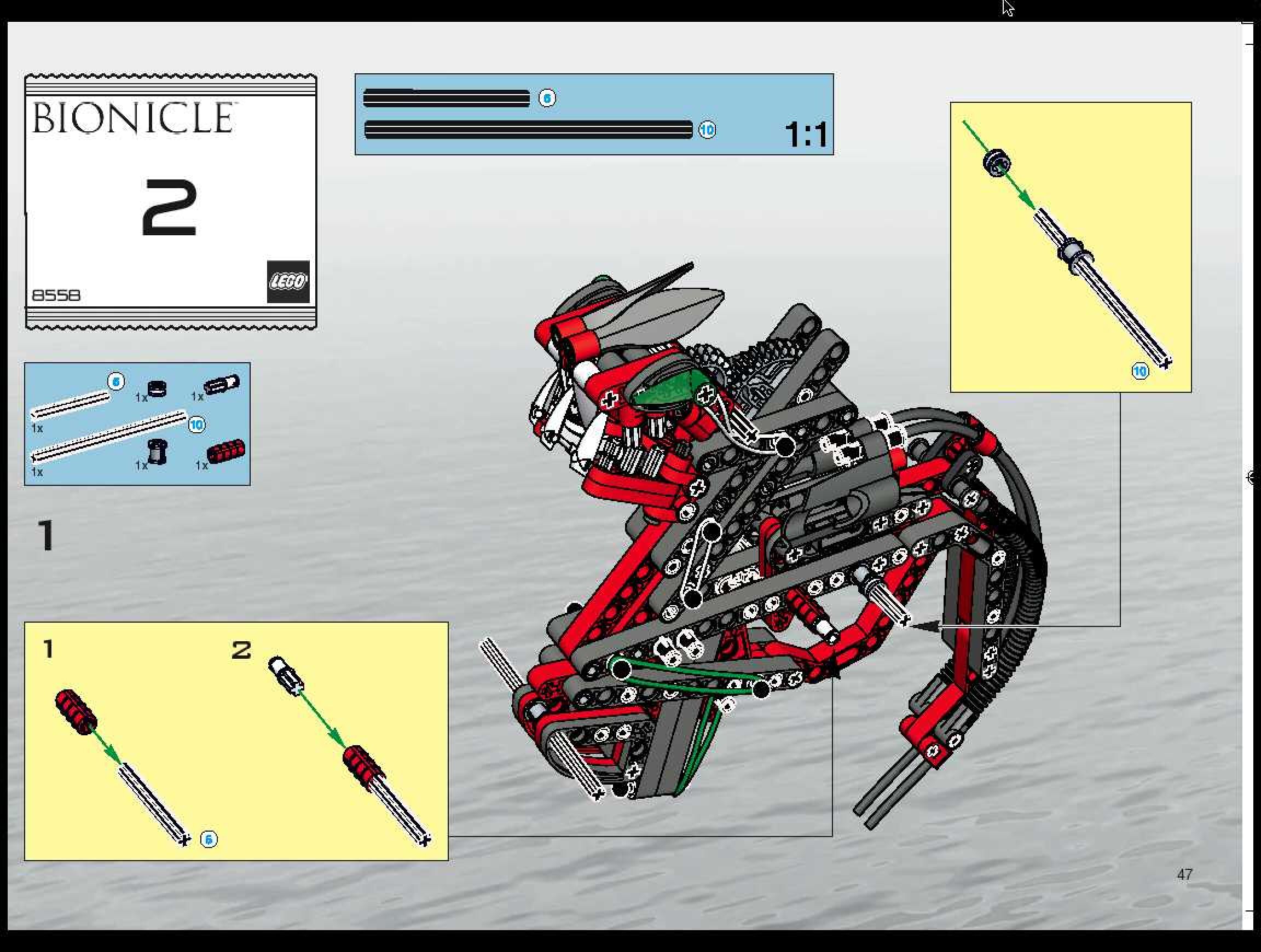Click the BIONICLE title text
The width and height of the screenshot is (1261, 952).
click(x=133, y=119)
